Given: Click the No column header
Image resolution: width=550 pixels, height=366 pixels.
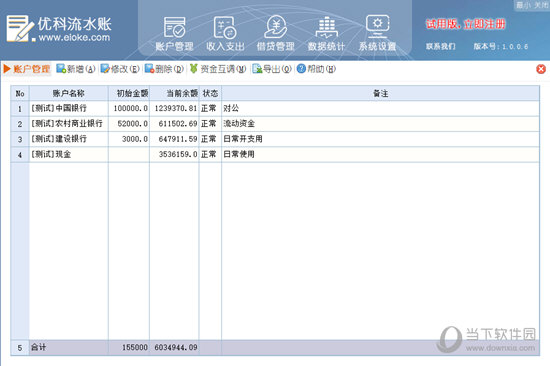Looking at the screenshot, I should pyautogui.click(x=20, y=93).
